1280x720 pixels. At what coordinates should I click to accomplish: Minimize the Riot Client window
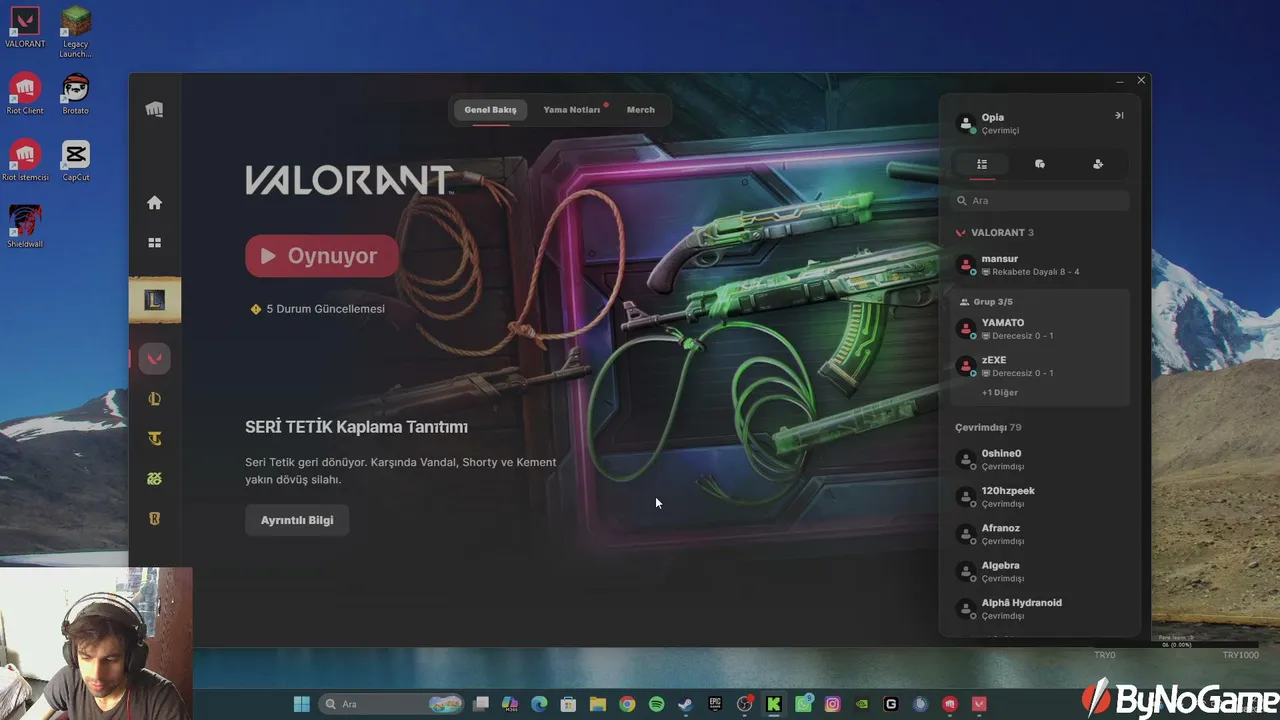click(x=1120, y=81)
